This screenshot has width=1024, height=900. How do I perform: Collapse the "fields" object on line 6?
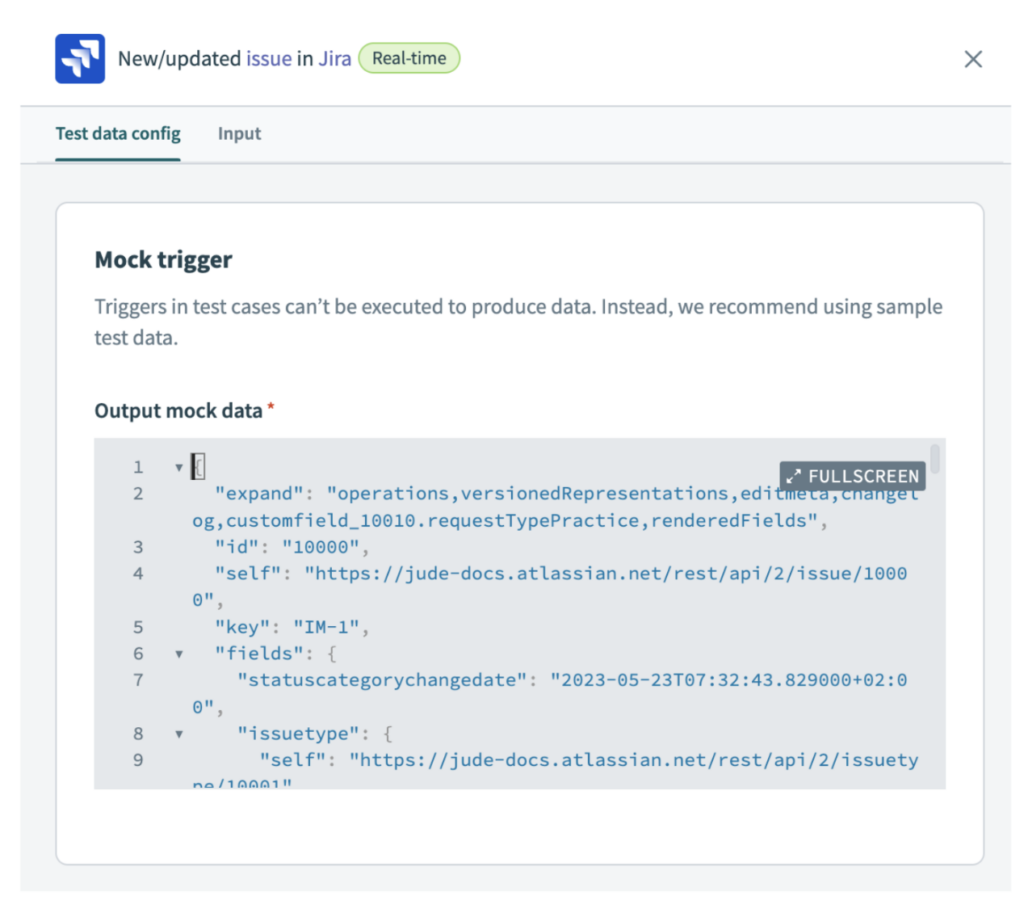point(179,653)
